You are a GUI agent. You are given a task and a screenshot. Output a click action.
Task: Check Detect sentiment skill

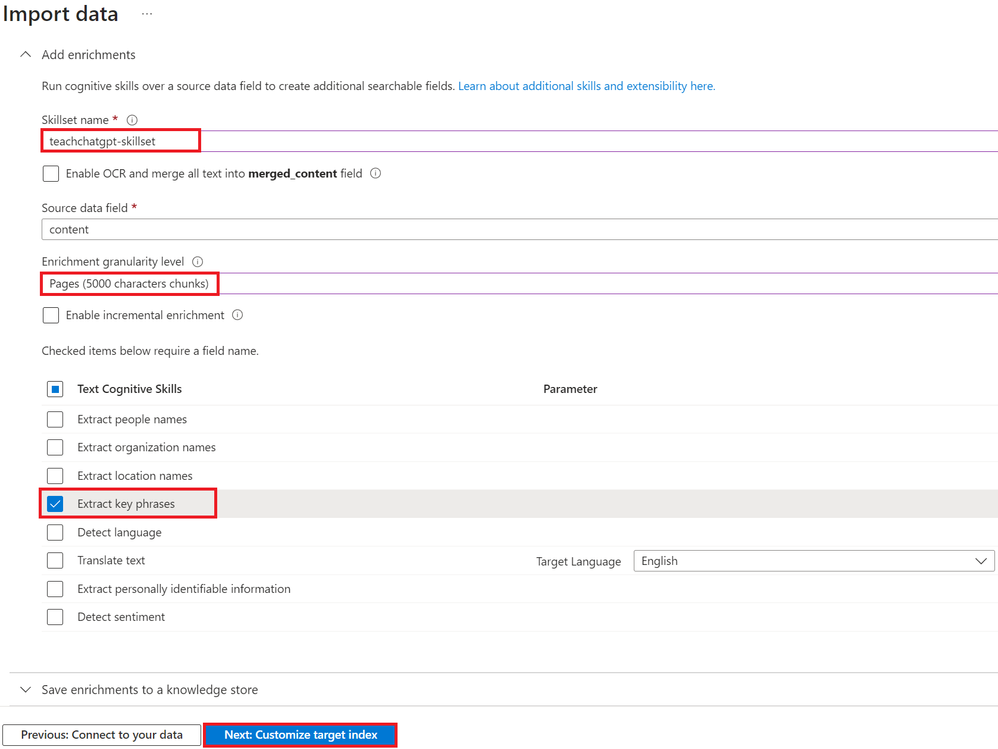pyautogui.click(x=55, y=617)
